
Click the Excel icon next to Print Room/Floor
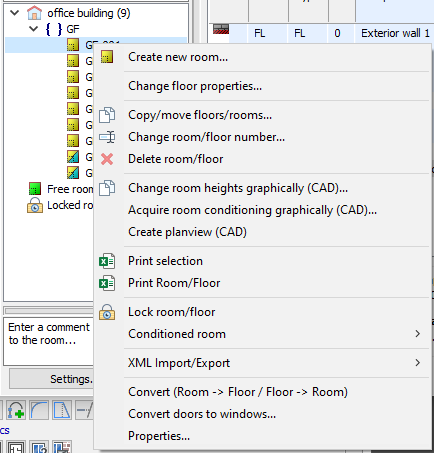point(107,283)
